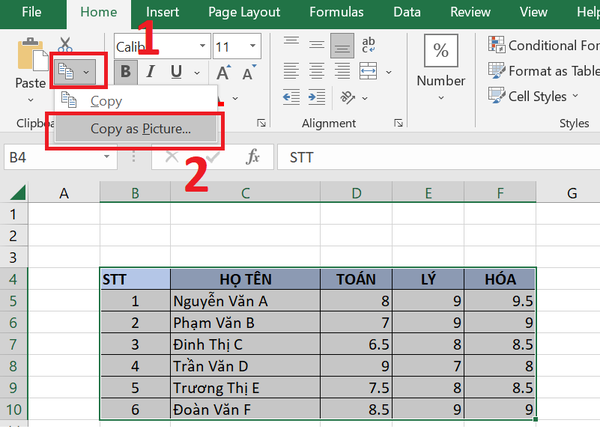Open Conditional Formatting

point(543,45)
